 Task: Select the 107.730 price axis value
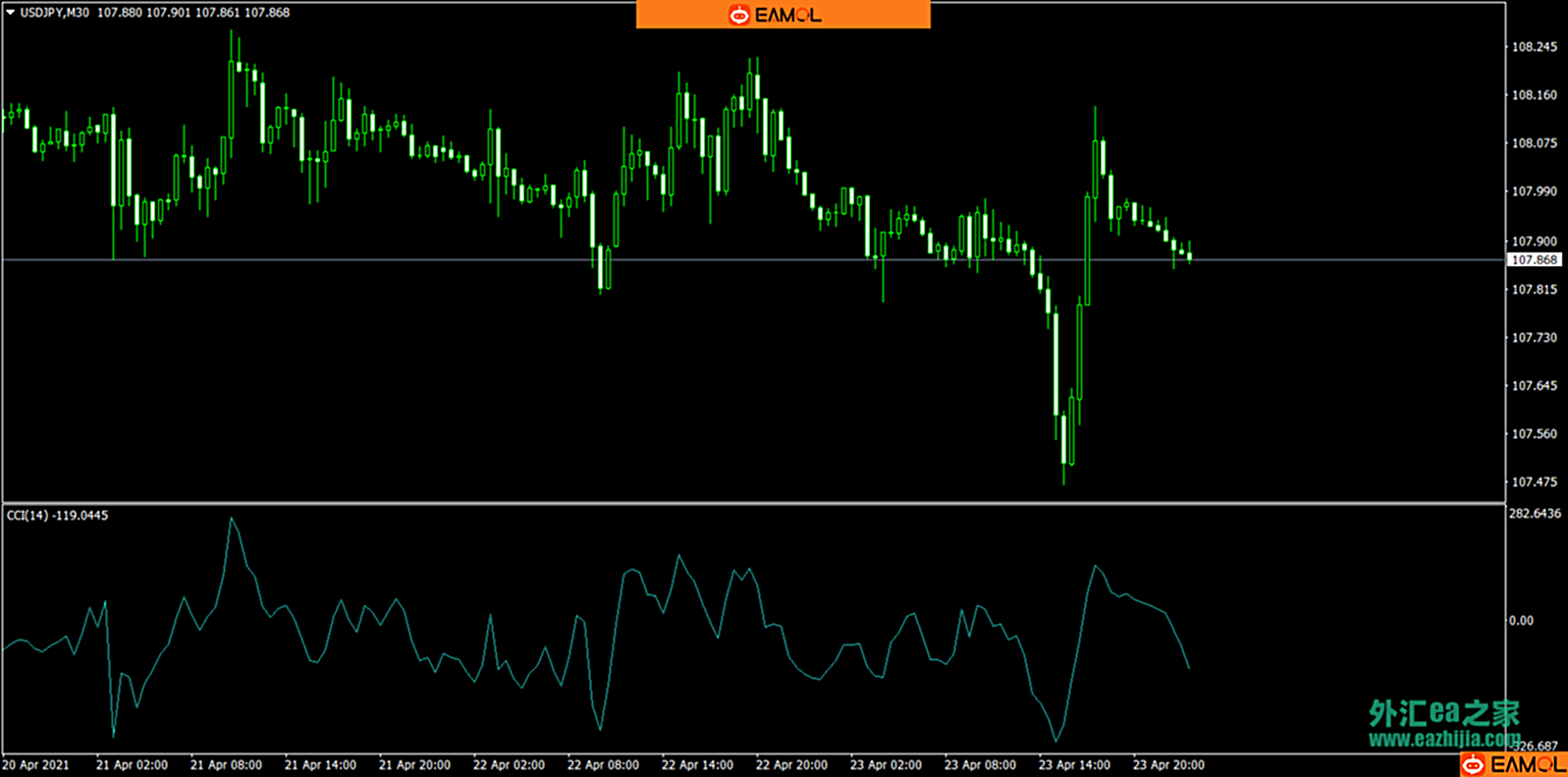click(x=1533, y=338)
